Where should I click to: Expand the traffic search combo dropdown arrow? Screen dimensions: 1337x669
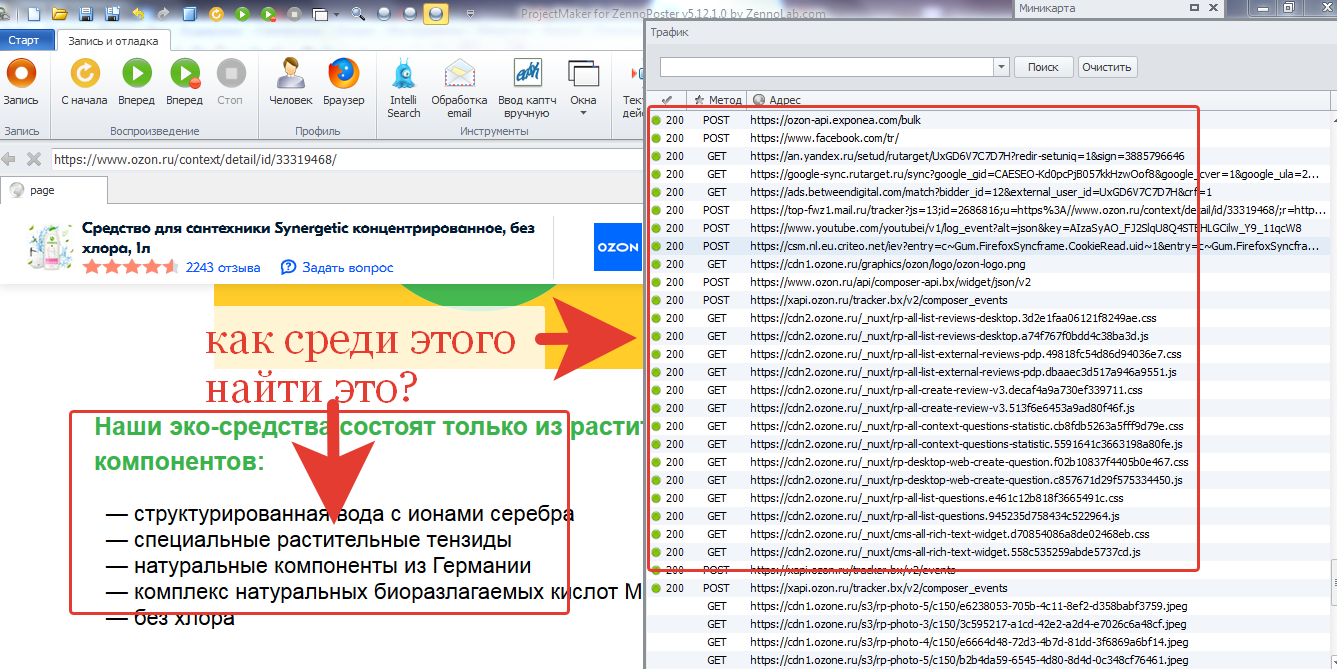(x=1001, y=67)
